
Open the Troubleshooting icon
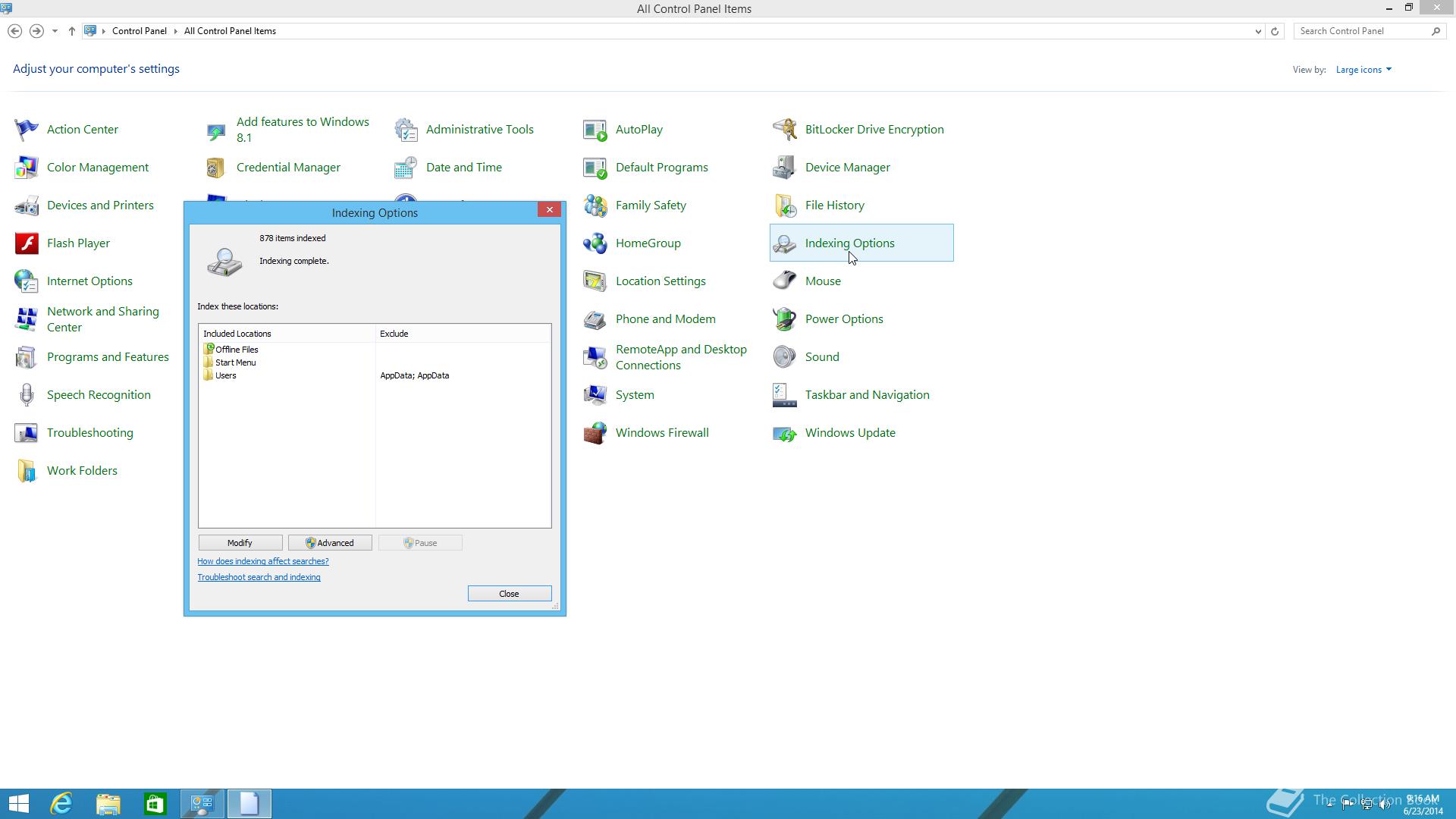coord(27,433)
